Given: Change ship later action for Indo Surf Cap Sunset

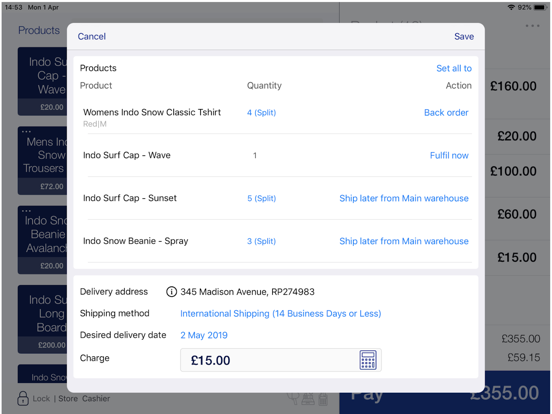Looking at the screenshot, I should (x=404, y=198).
